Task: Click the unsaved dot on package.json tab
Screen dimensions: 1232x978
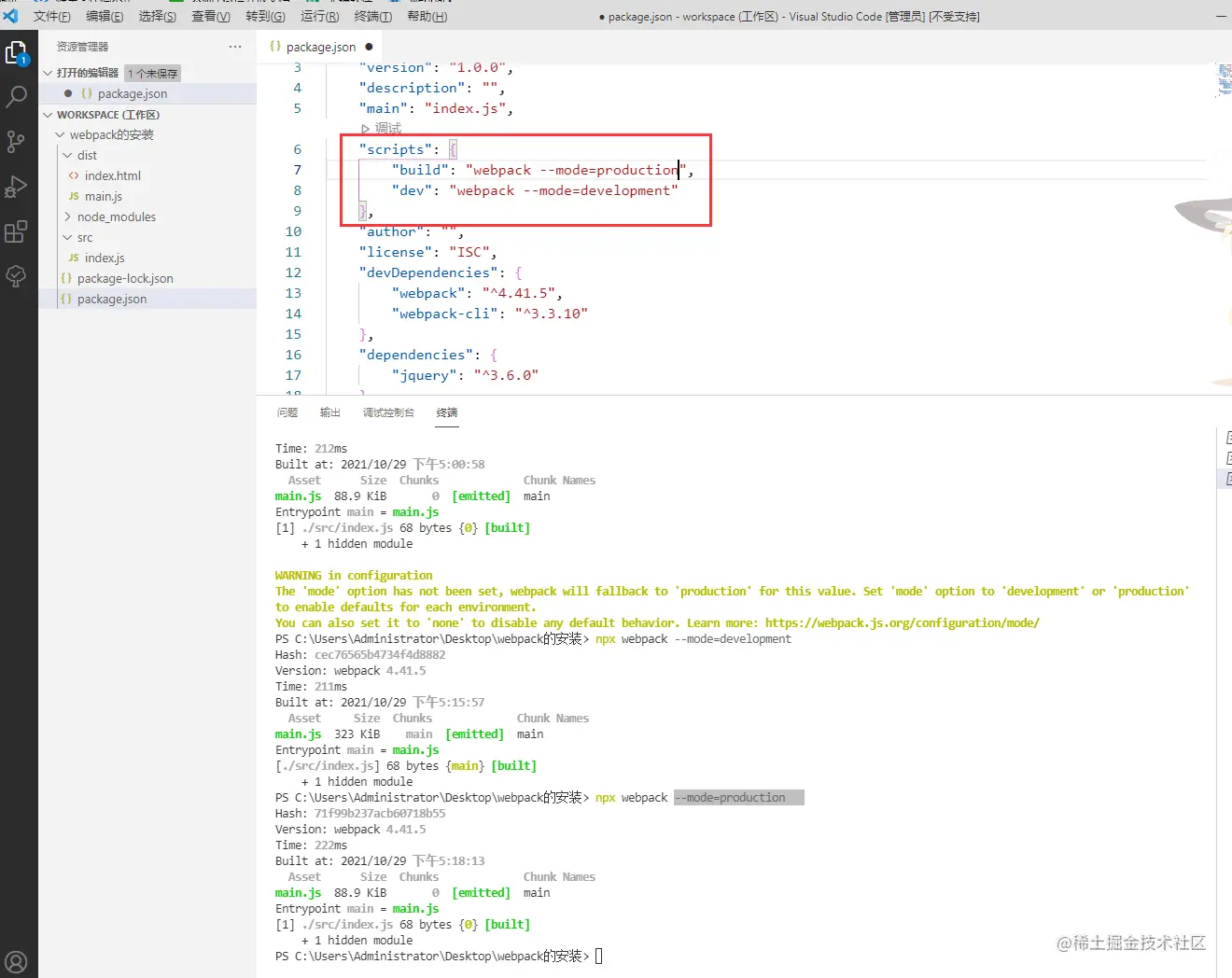Action: (x=370, y=47)
